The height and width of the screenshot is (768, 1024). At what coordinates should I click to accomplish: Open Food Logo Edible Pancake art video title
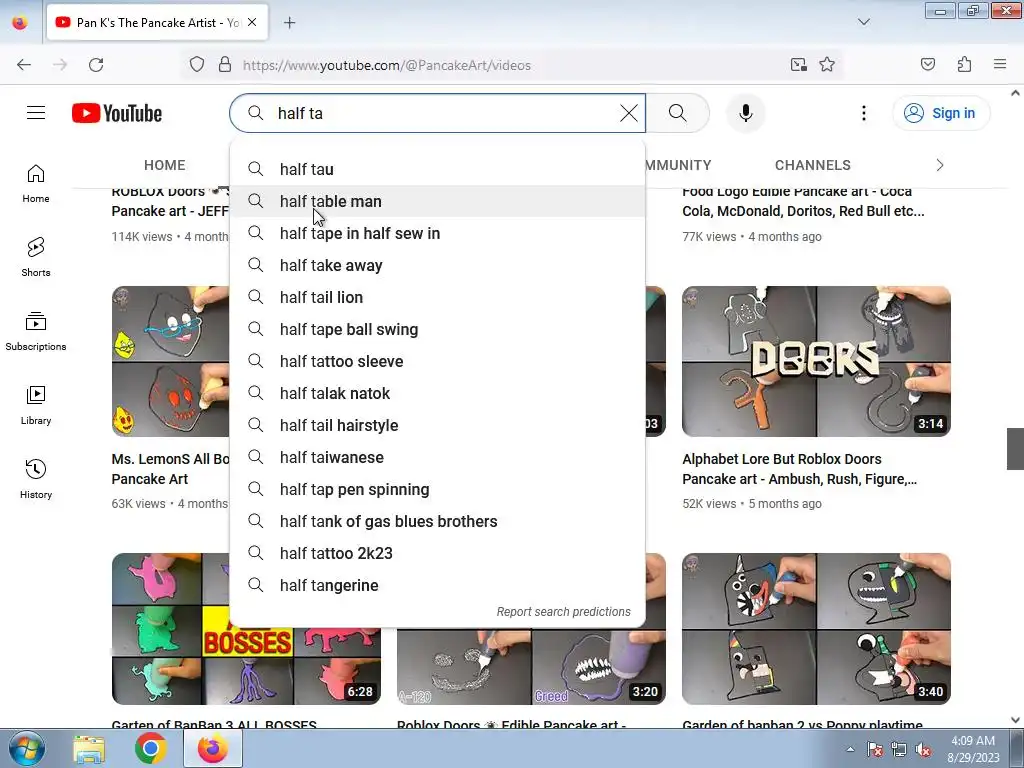pyautogui.click(x=803, y=201)
